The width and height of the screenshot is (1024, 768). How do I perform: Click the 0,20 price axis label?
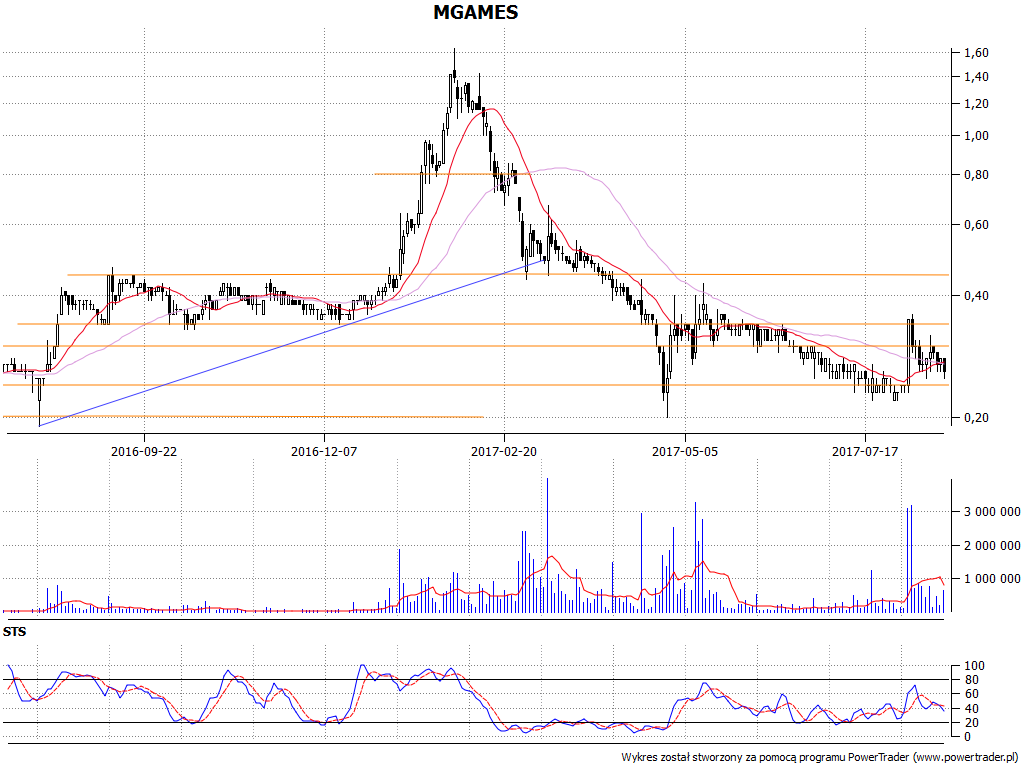[976, 418]
